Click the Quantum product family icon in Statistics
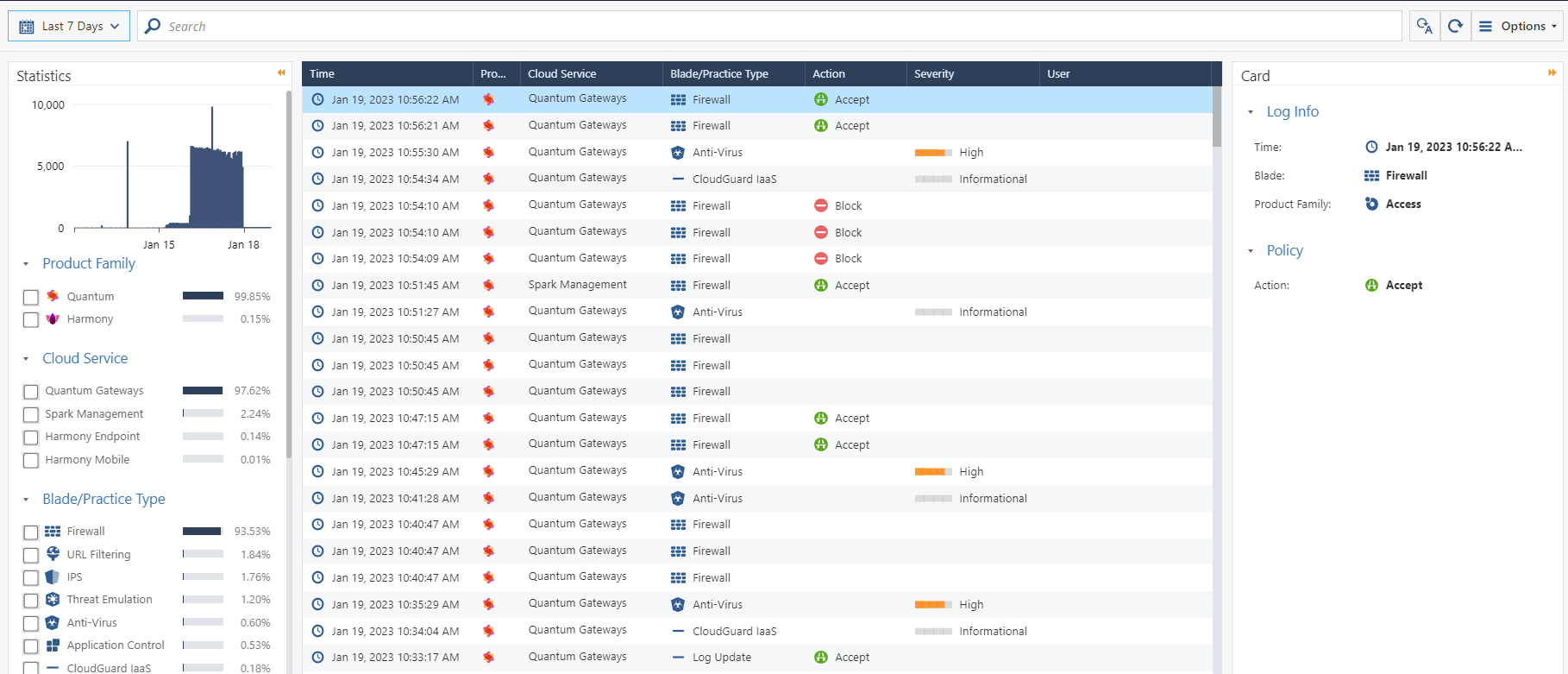The height and width of the screenshot is (674, 1568). [53, 296]
